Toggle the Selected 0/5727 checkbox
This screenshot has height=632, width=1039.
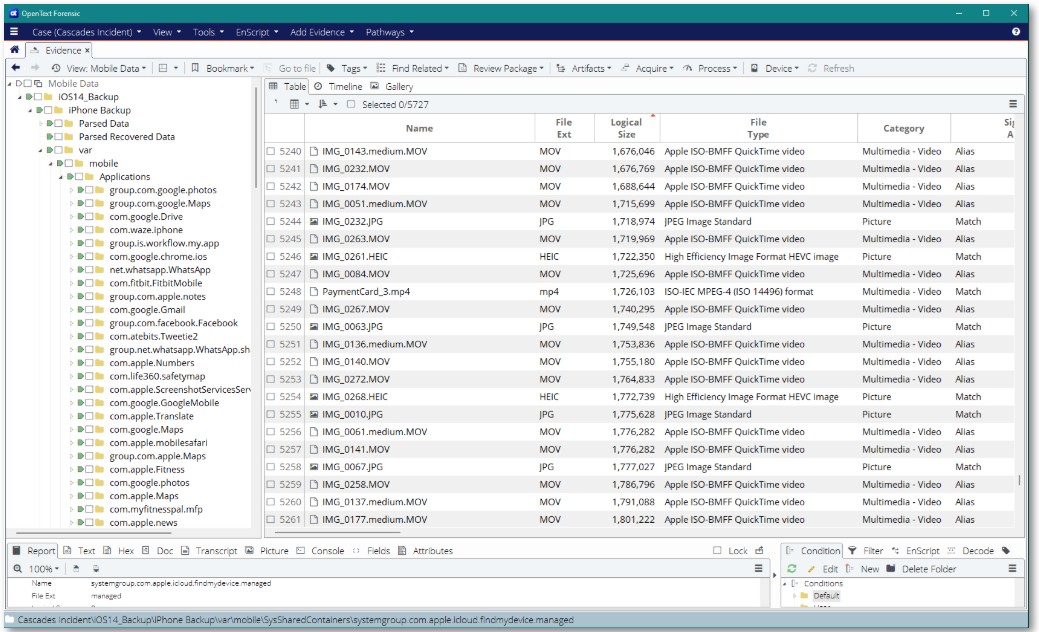click(351, 104)
